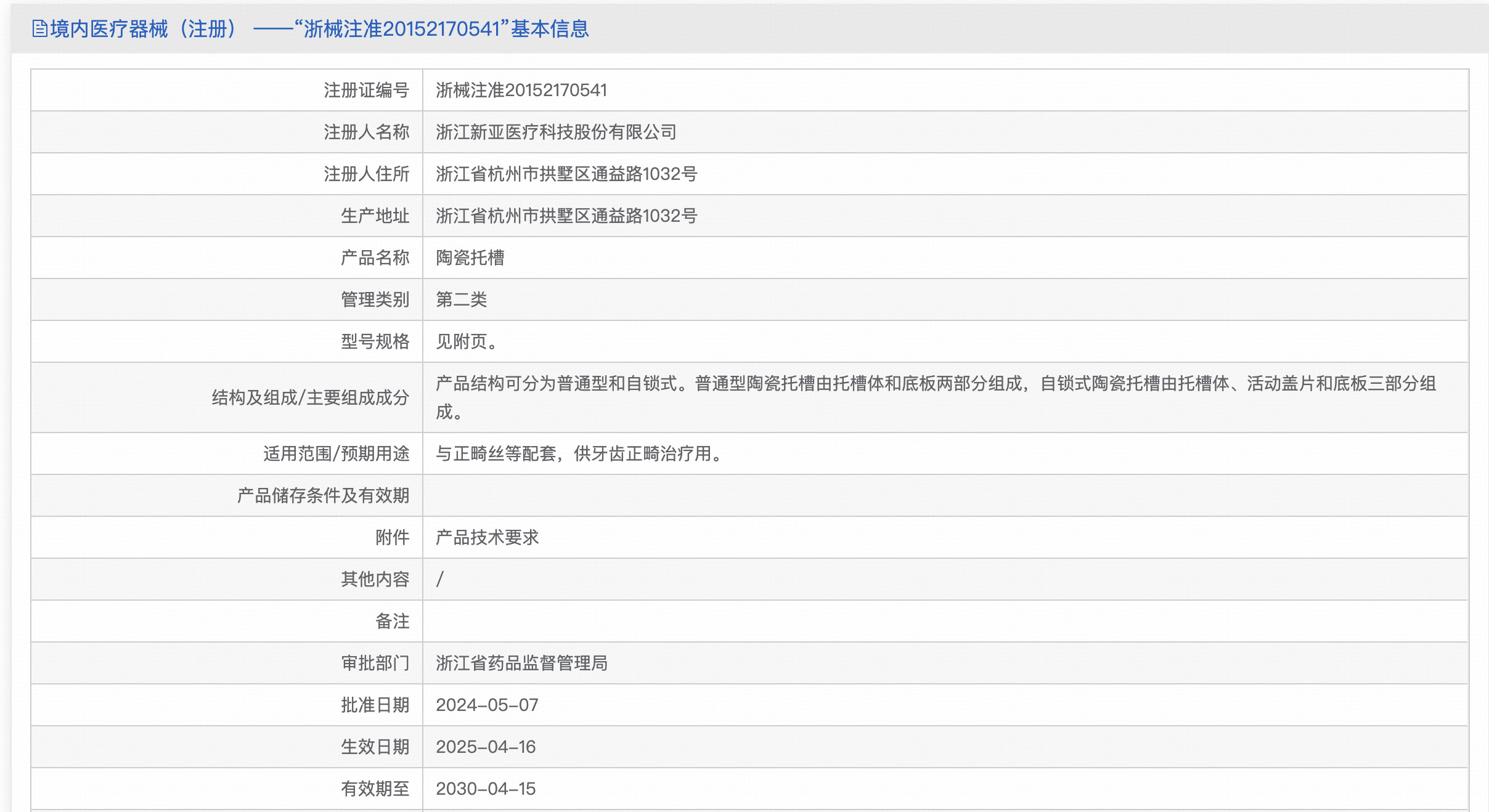Screen dimensions: 1489x812
Task: Click the 产品储存条件及有效期 row label
Action: [x=323, y=496]
